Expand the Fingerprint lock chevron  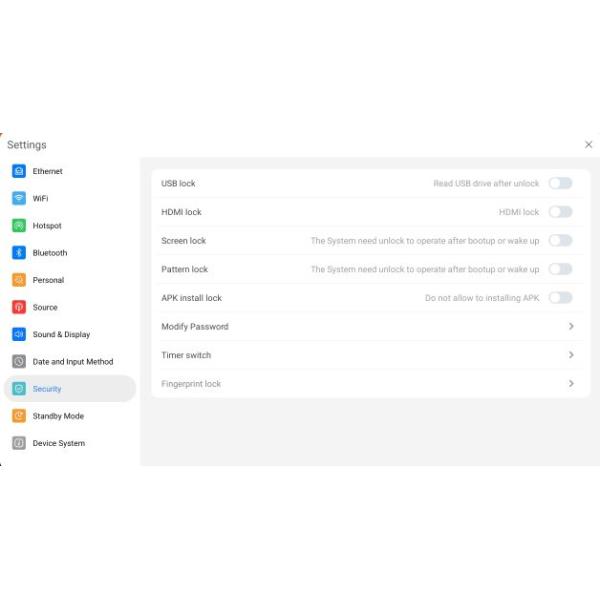[571, 383]
